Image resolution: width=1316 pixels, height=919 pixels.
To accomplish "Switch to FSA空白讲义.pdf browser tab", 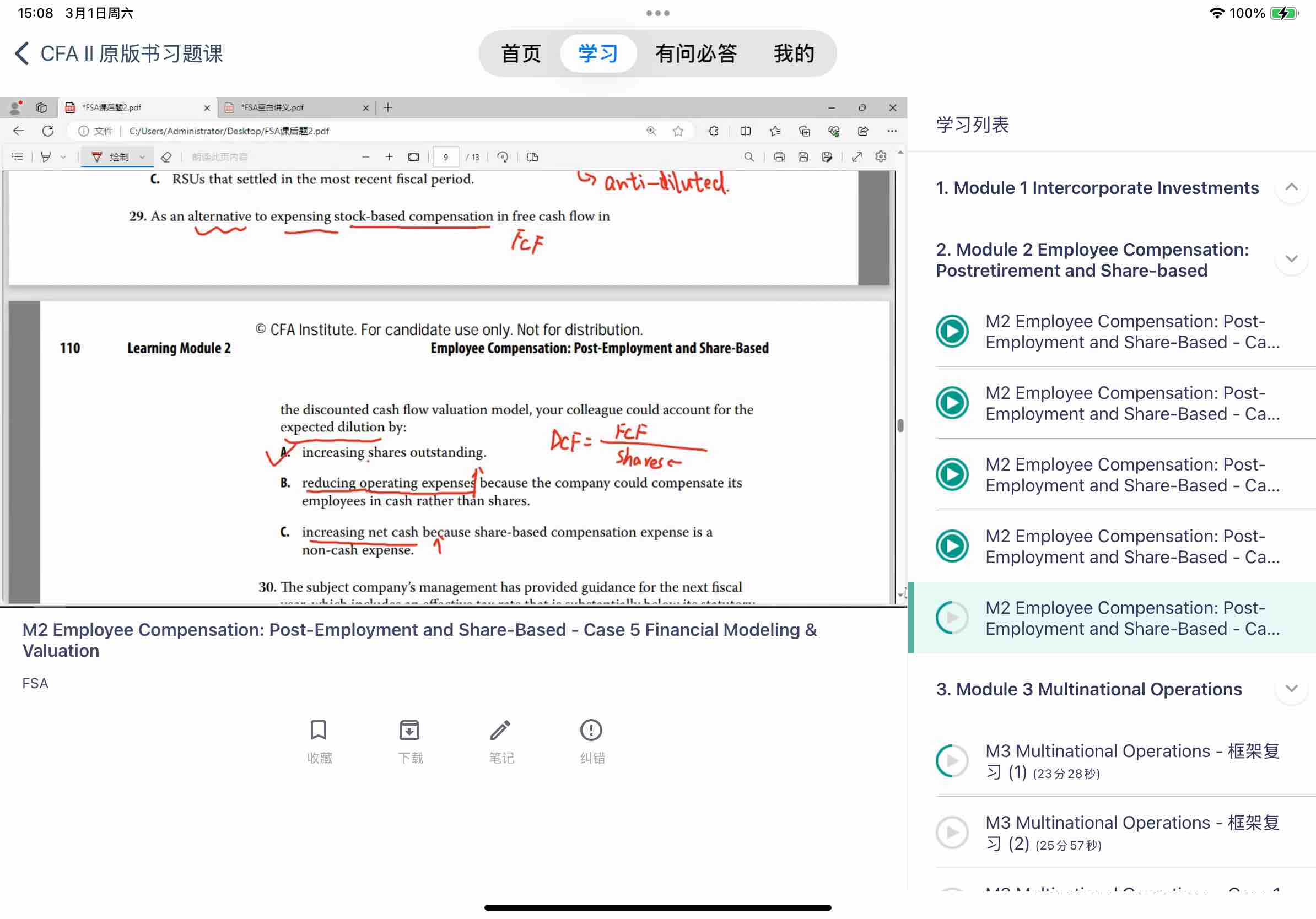I will tap(296, 108).
